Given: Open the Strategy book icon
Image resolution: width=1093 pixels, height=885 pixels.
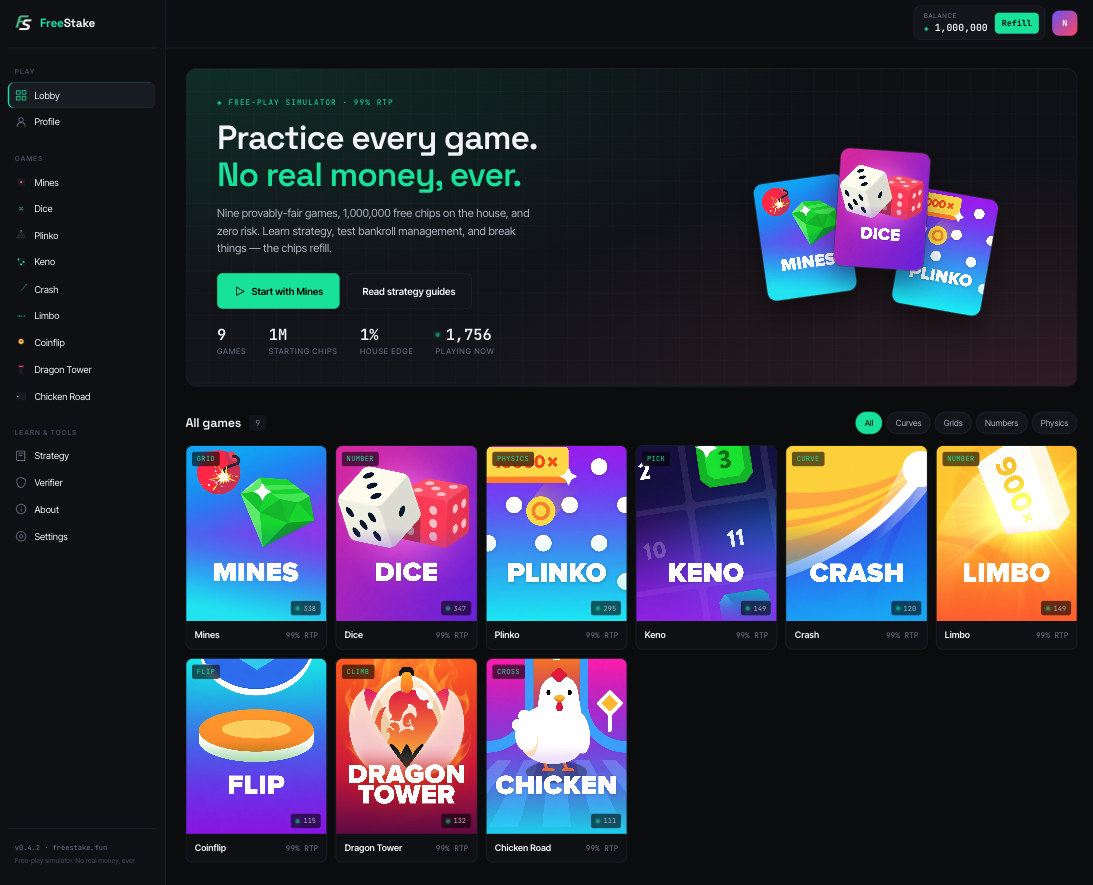Looking at the screenshot, I should click(x=21, y=456).
